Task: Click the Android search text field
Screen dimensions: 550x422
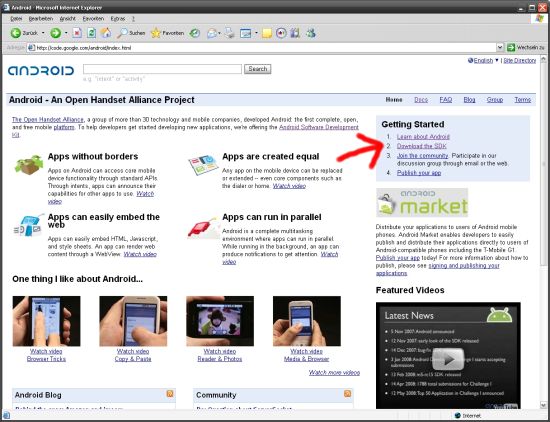Action: 162,69
